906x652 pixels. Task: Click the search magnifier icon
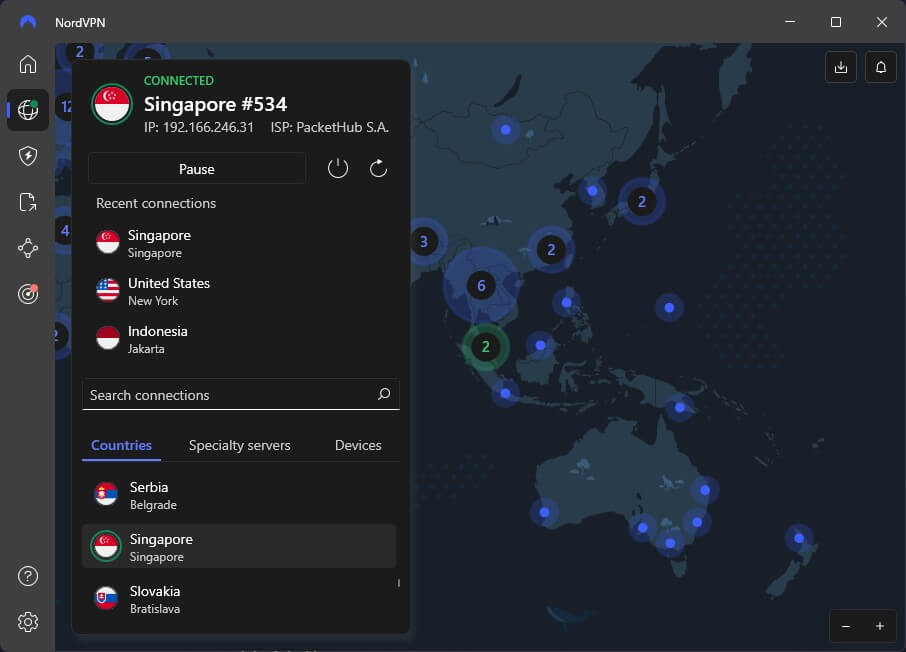pos(384,394)
